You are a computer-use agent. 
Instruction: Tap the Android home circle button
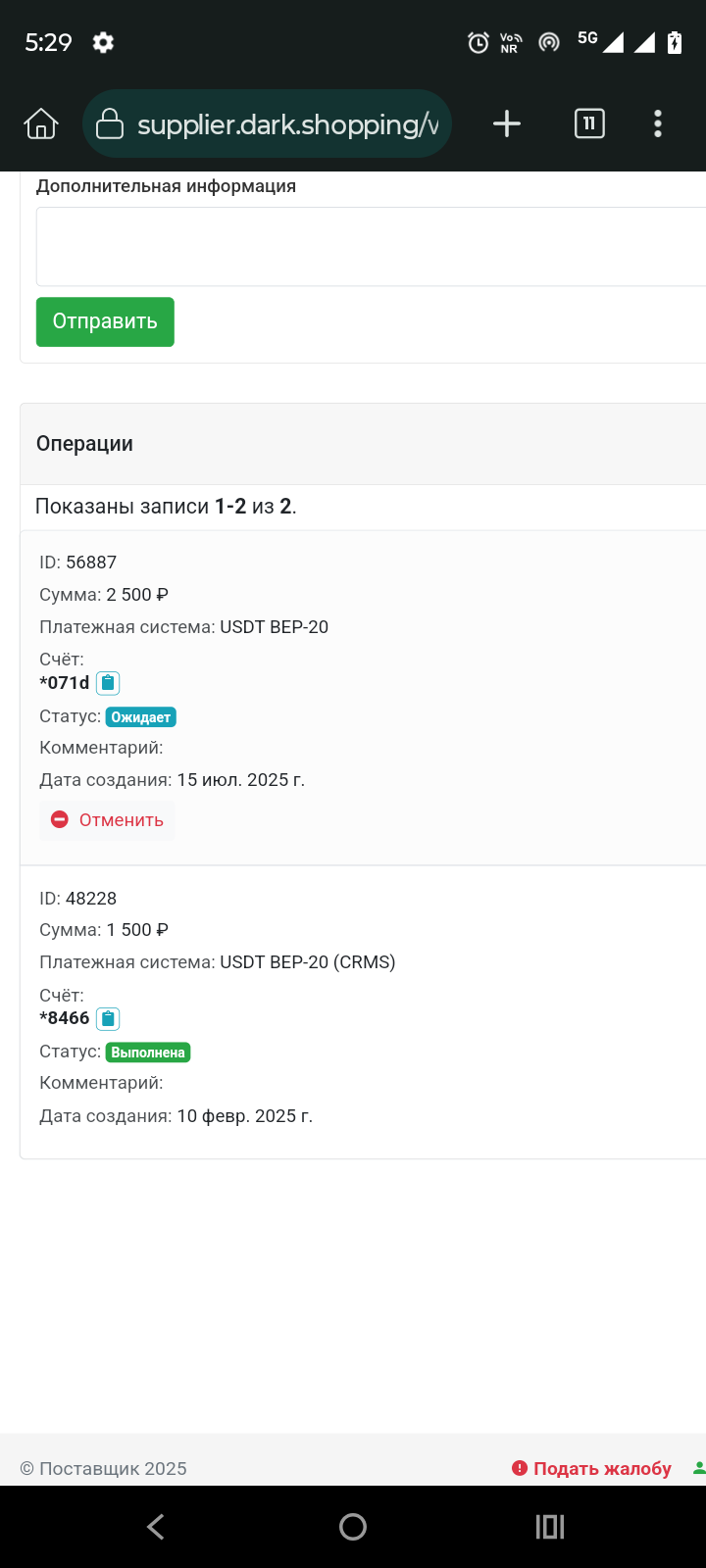pos(353,1526)
